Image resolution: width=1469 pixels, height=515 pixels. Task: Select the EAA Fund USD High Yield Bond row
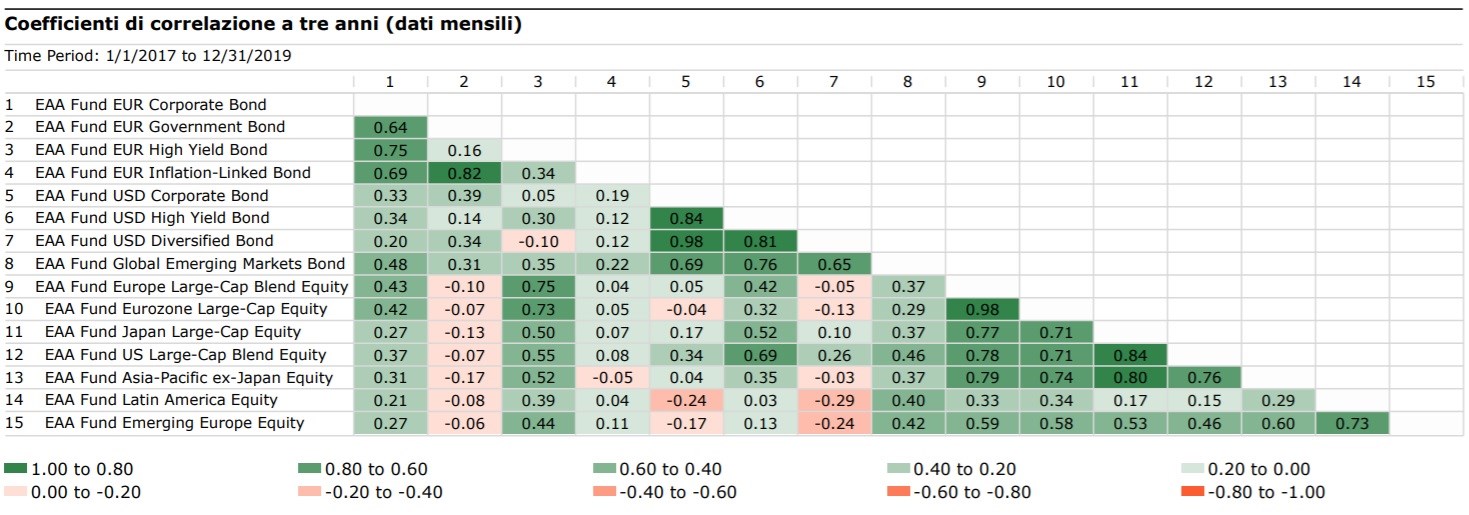151,218
